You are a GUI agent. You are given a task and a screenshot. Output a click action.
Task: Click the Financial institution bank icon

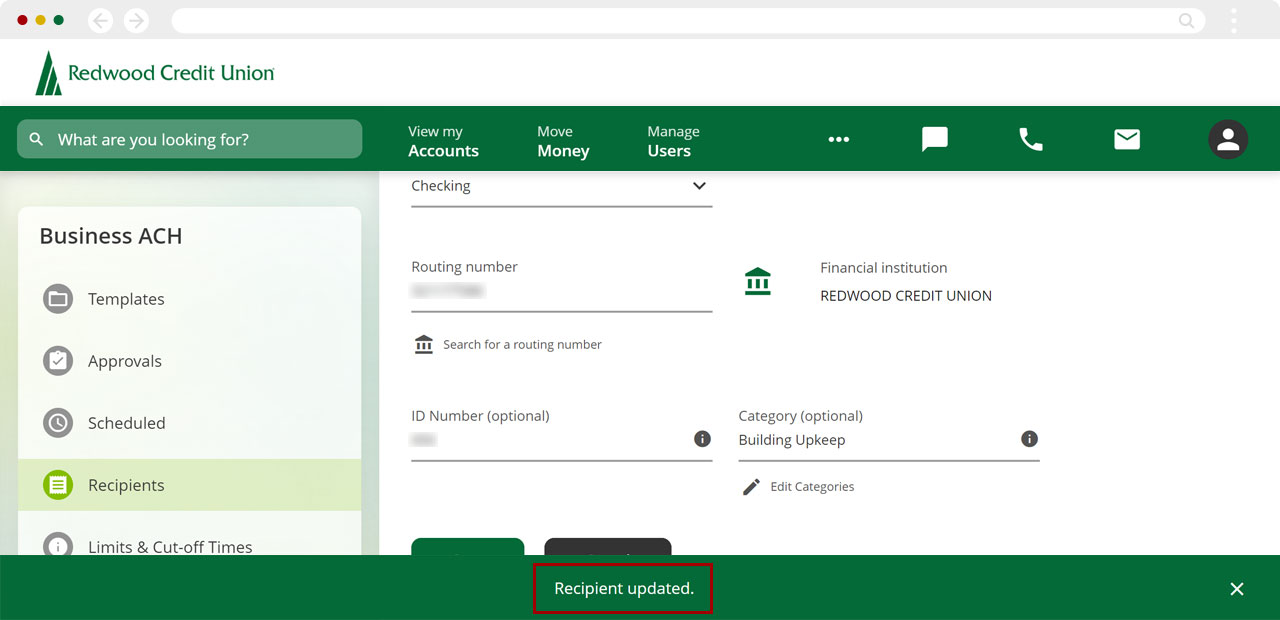[x=758, y=282]
